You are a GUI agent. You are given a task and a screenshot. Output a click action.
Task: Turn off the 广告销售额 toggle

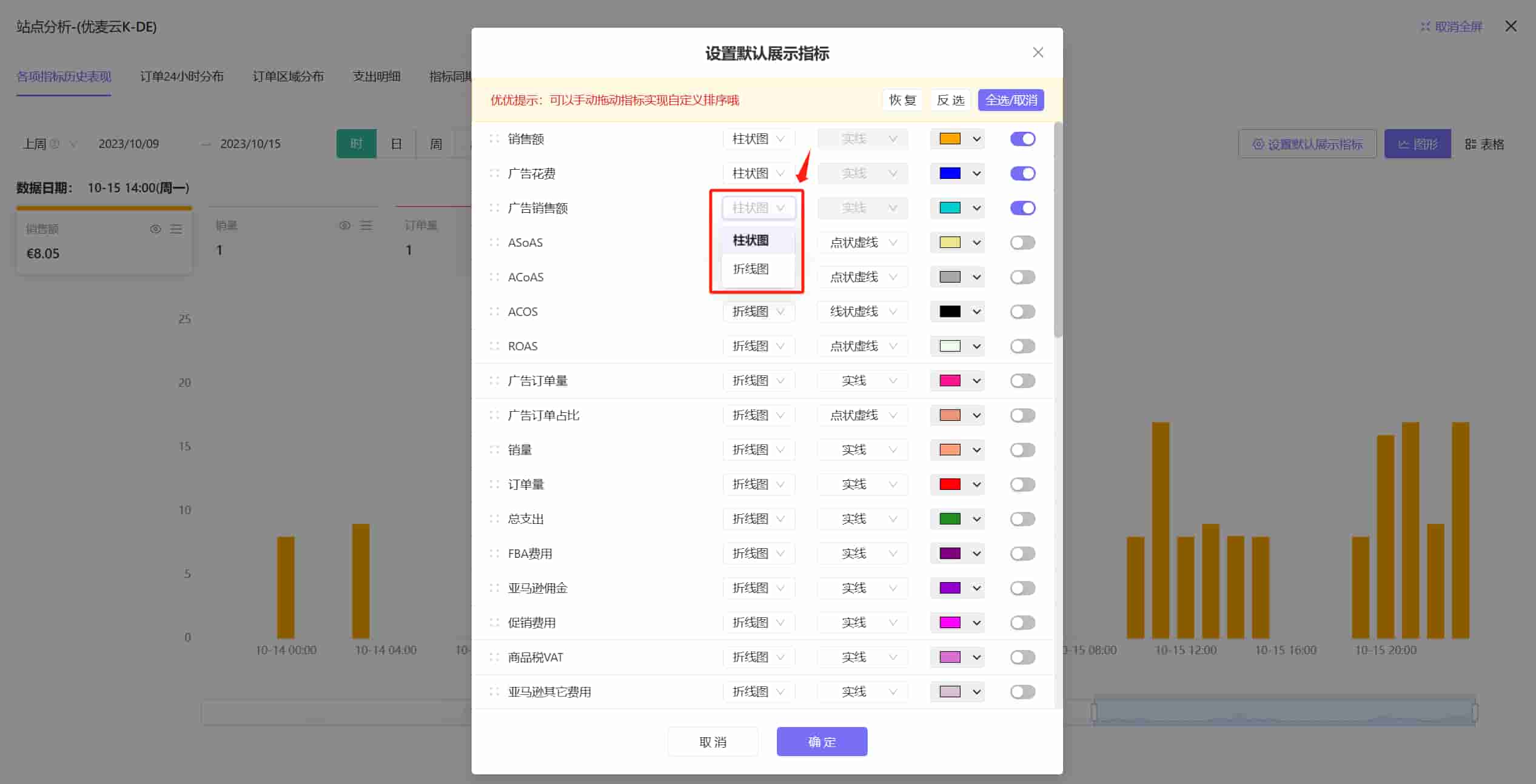(1022, 208)
